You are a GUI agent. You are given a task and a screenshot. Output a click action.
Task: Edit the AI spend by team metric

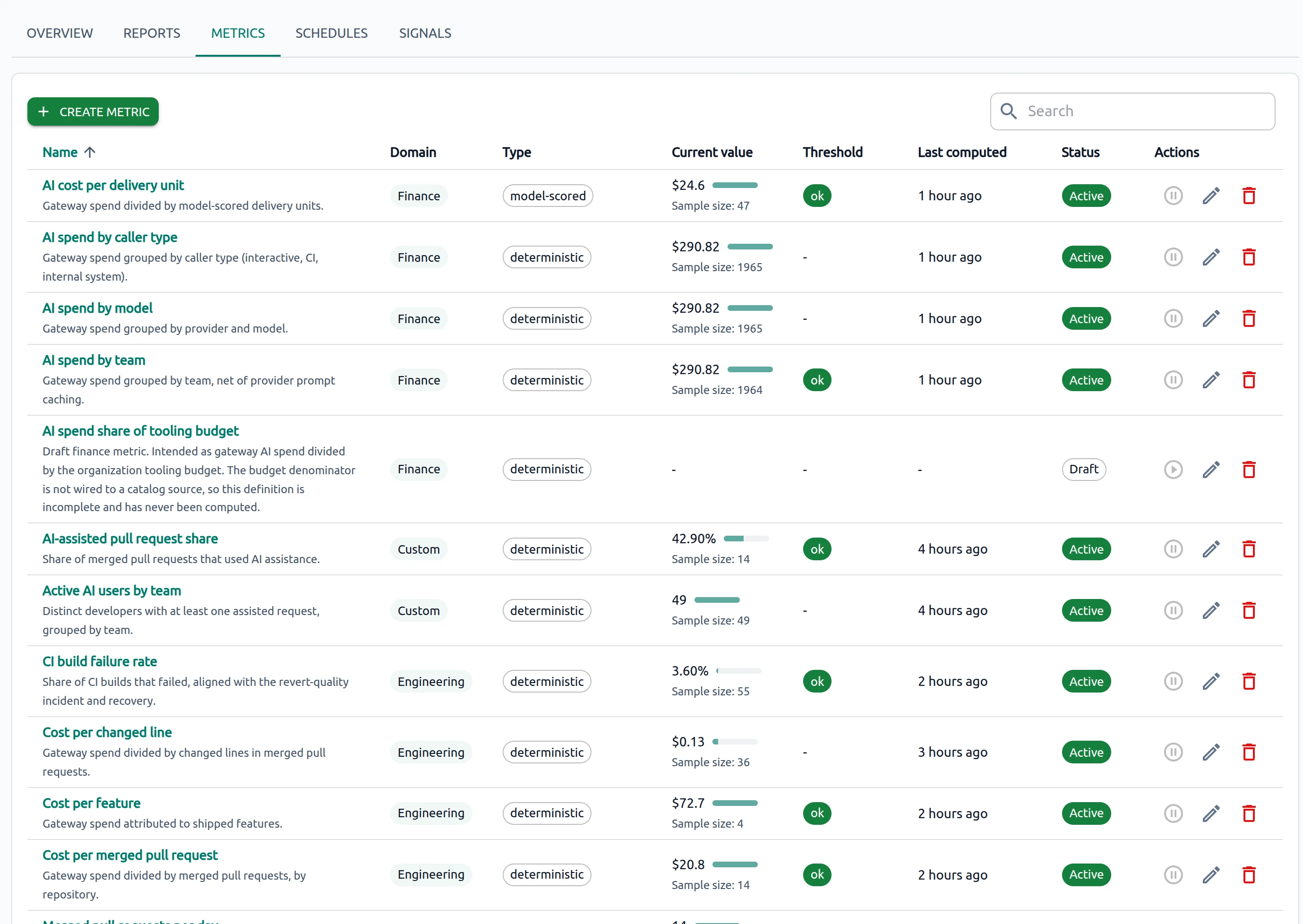tap(1211, 380)
